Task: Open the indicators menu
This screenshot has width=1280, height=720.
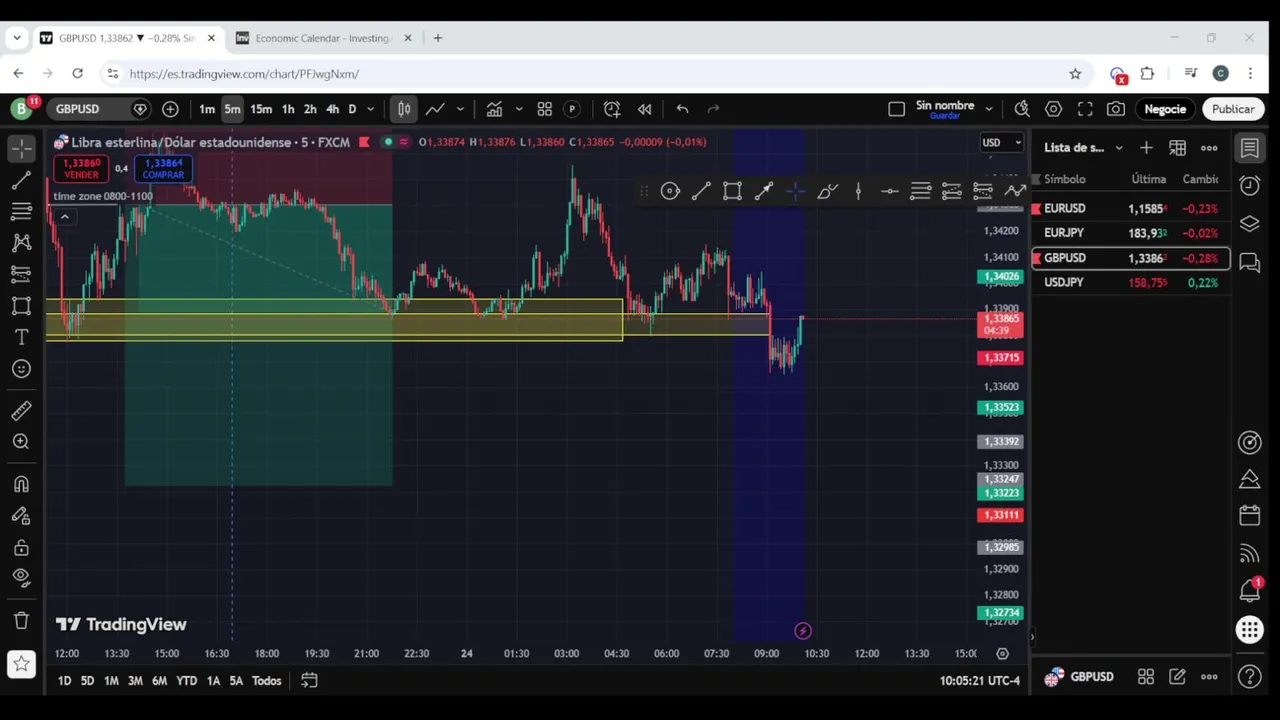Action: [x=494, y=109]
